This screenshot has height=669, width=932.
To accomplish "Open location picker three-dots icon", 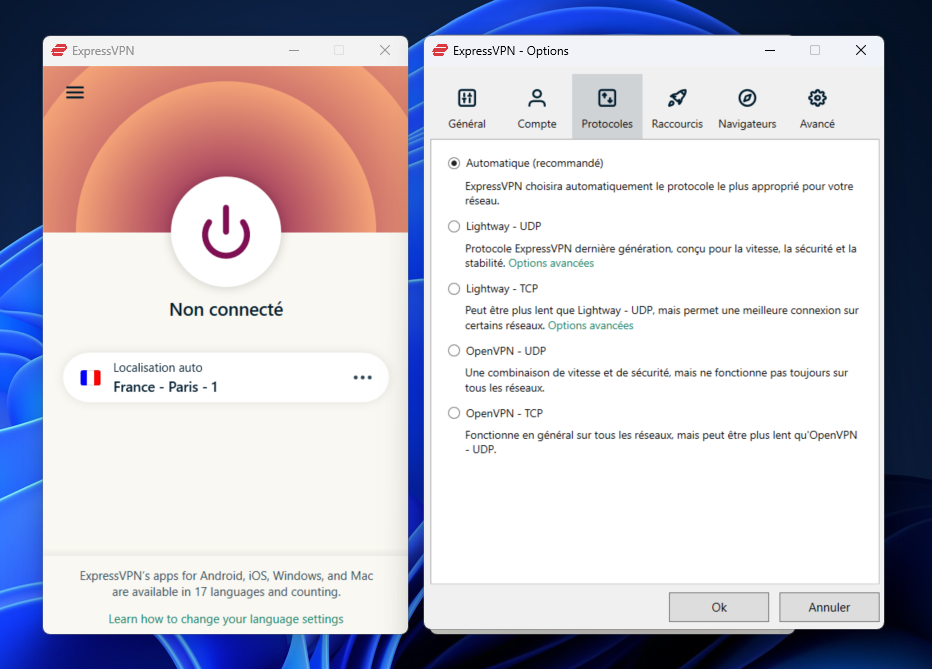I will (x=363, y=377).
